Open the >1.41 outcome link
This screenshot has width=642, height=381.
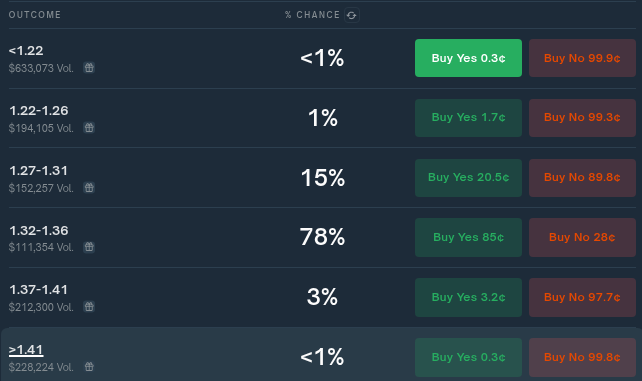(x=26, y=350)
